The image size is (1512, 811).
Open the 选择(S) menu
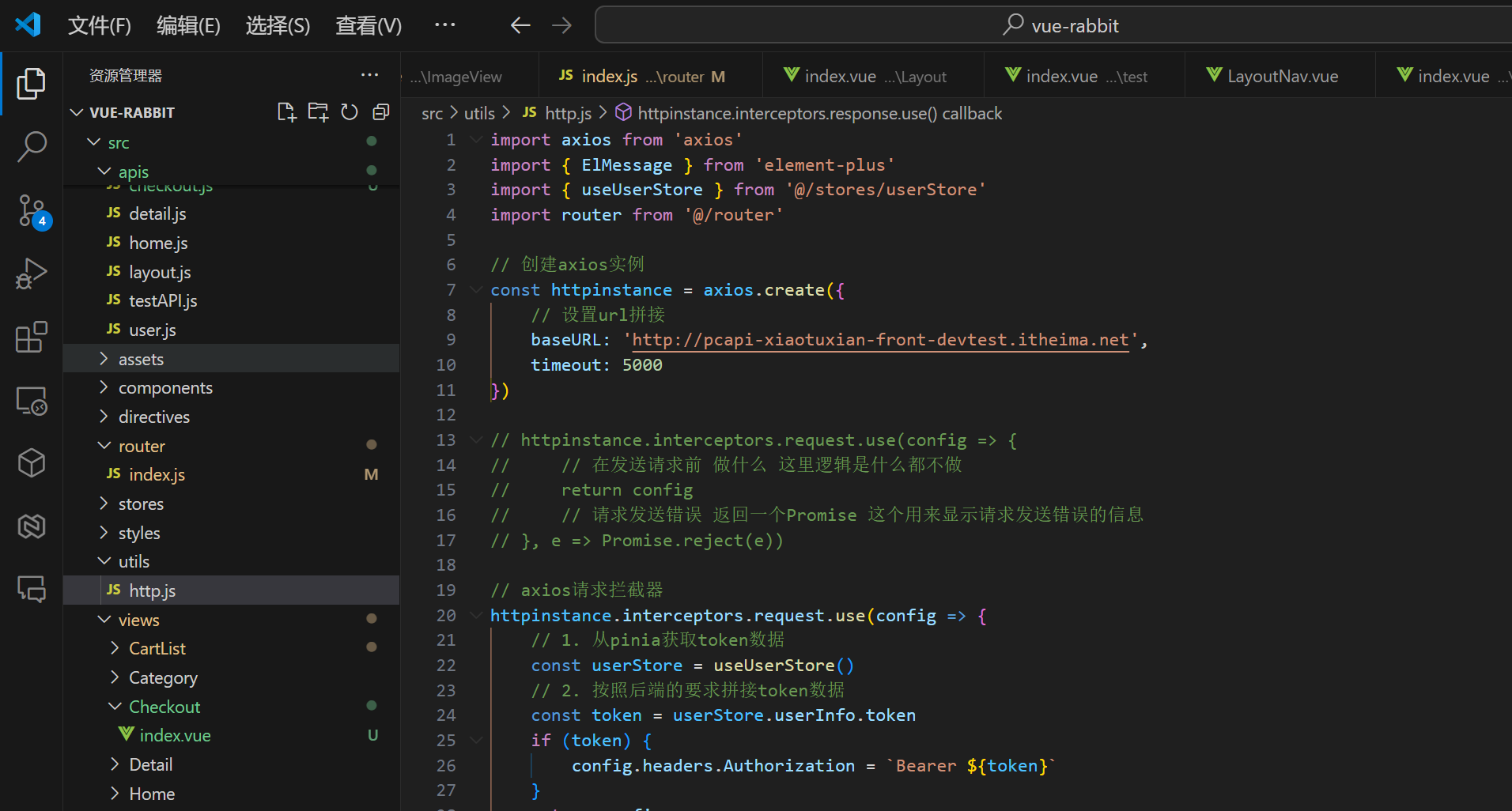click(x=278, y=25)
